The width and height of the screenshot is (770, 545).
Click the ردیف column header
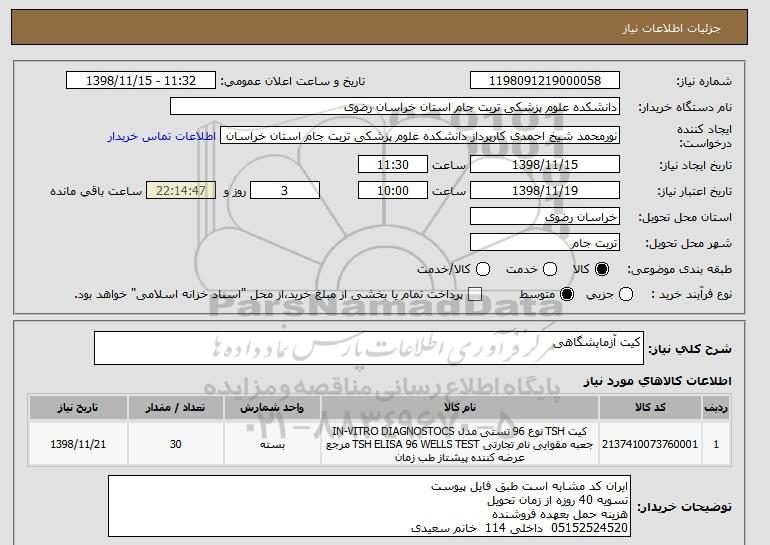716,408
